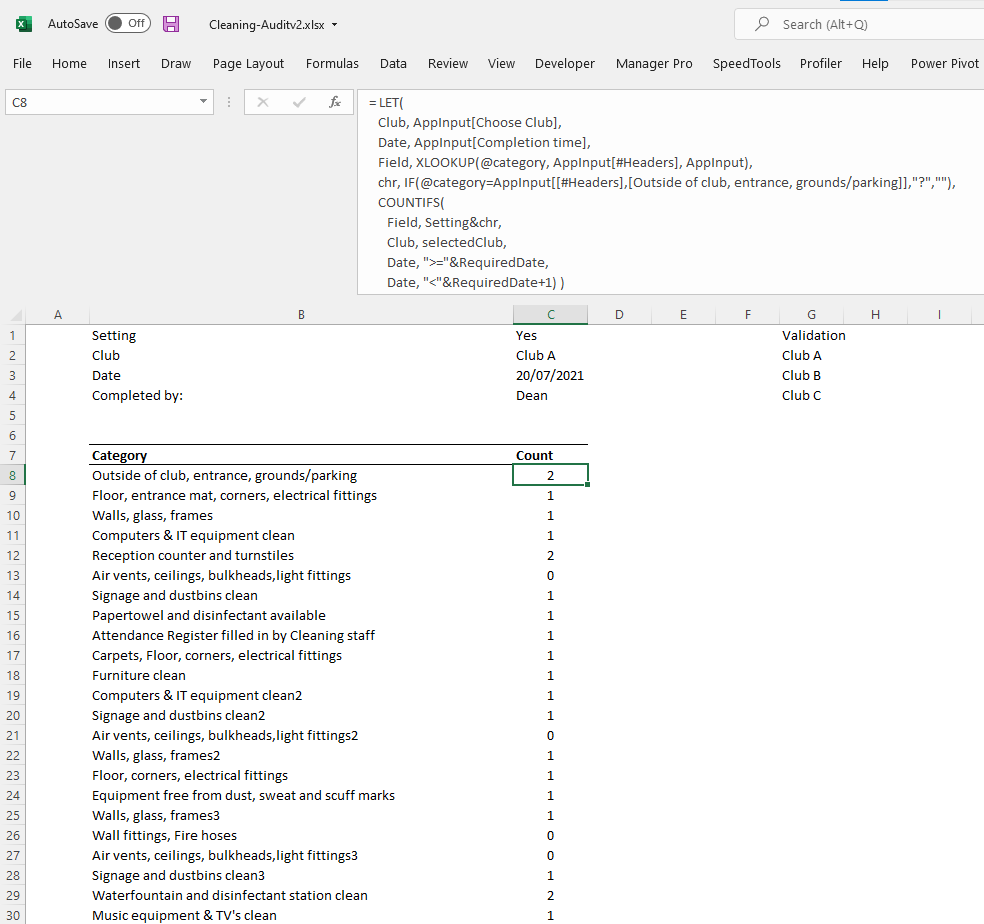Open the SpeedTools tab
984x924 pixels.
[746, 63]
